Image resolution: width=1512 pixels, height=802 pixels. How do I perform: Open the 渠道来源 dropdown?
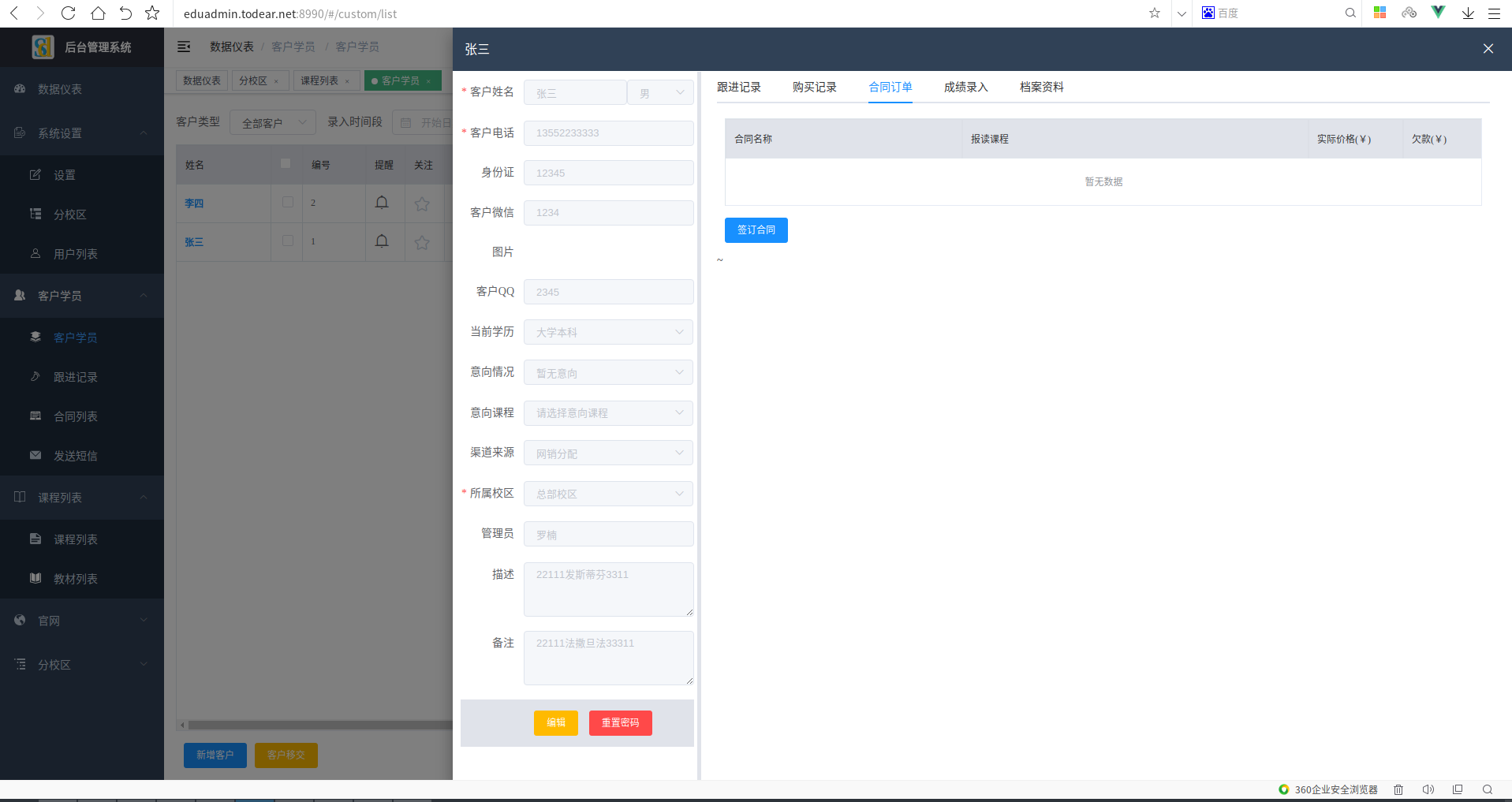tap(609, 453)
